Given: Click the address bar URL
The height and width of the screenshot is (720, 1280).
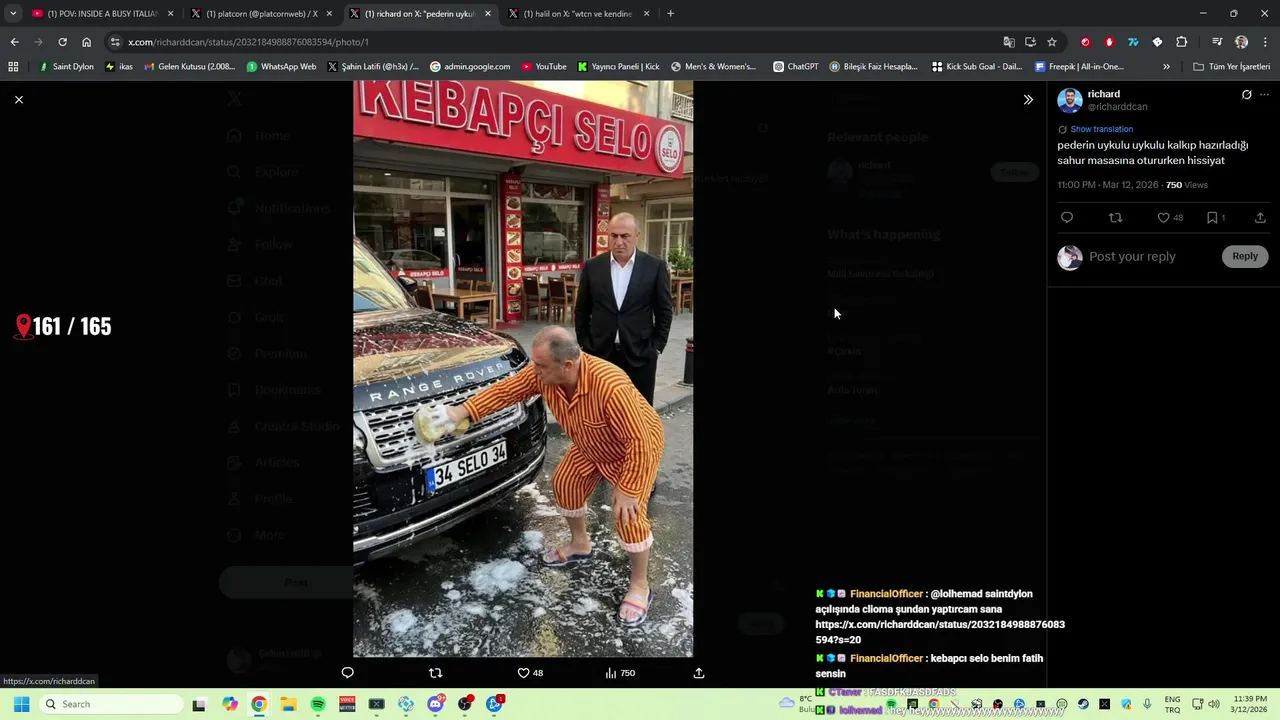Looking at the screenshot, I should tap(248, 42).
